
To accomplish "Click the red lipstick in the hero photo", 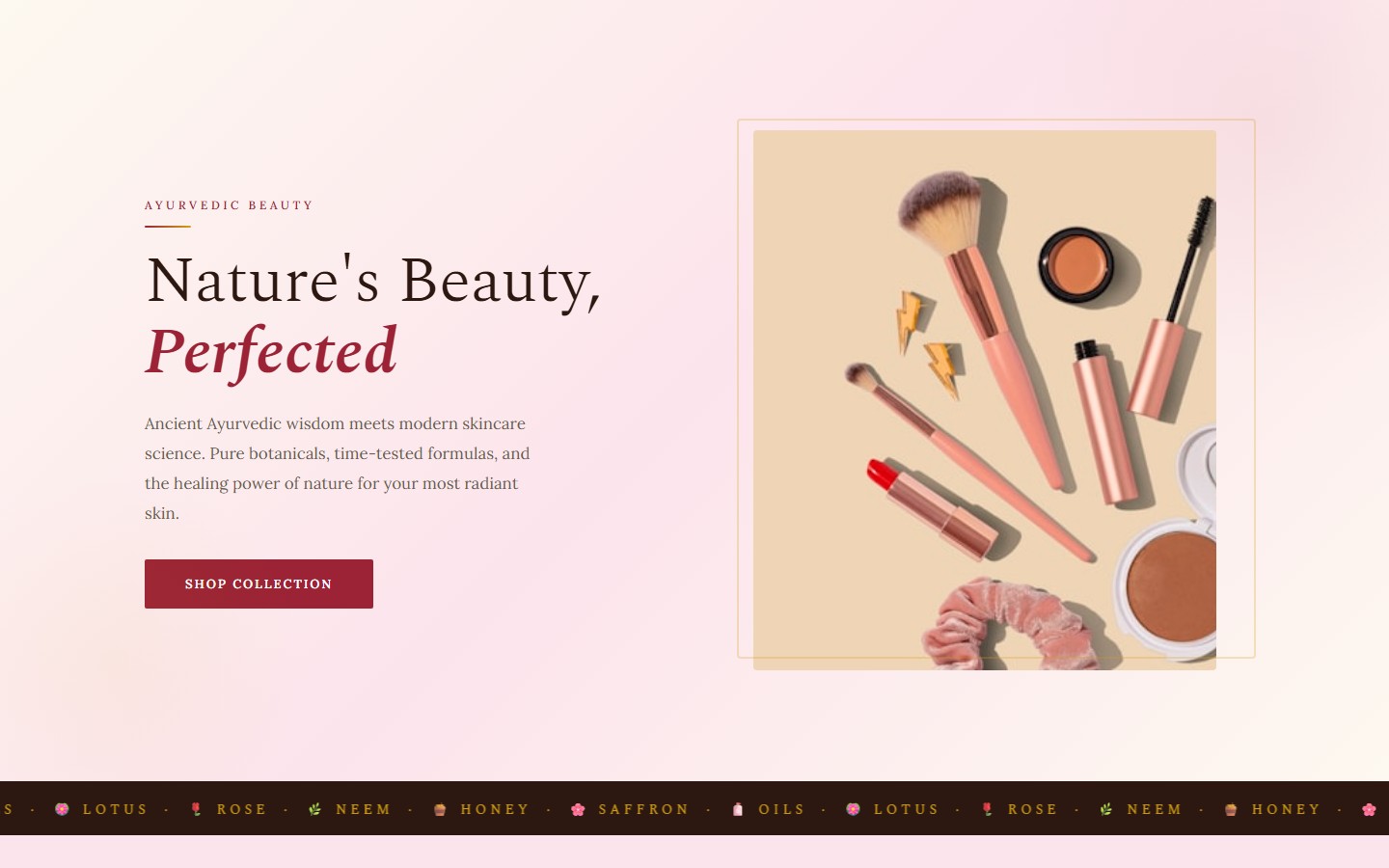I will click(931, 508).
